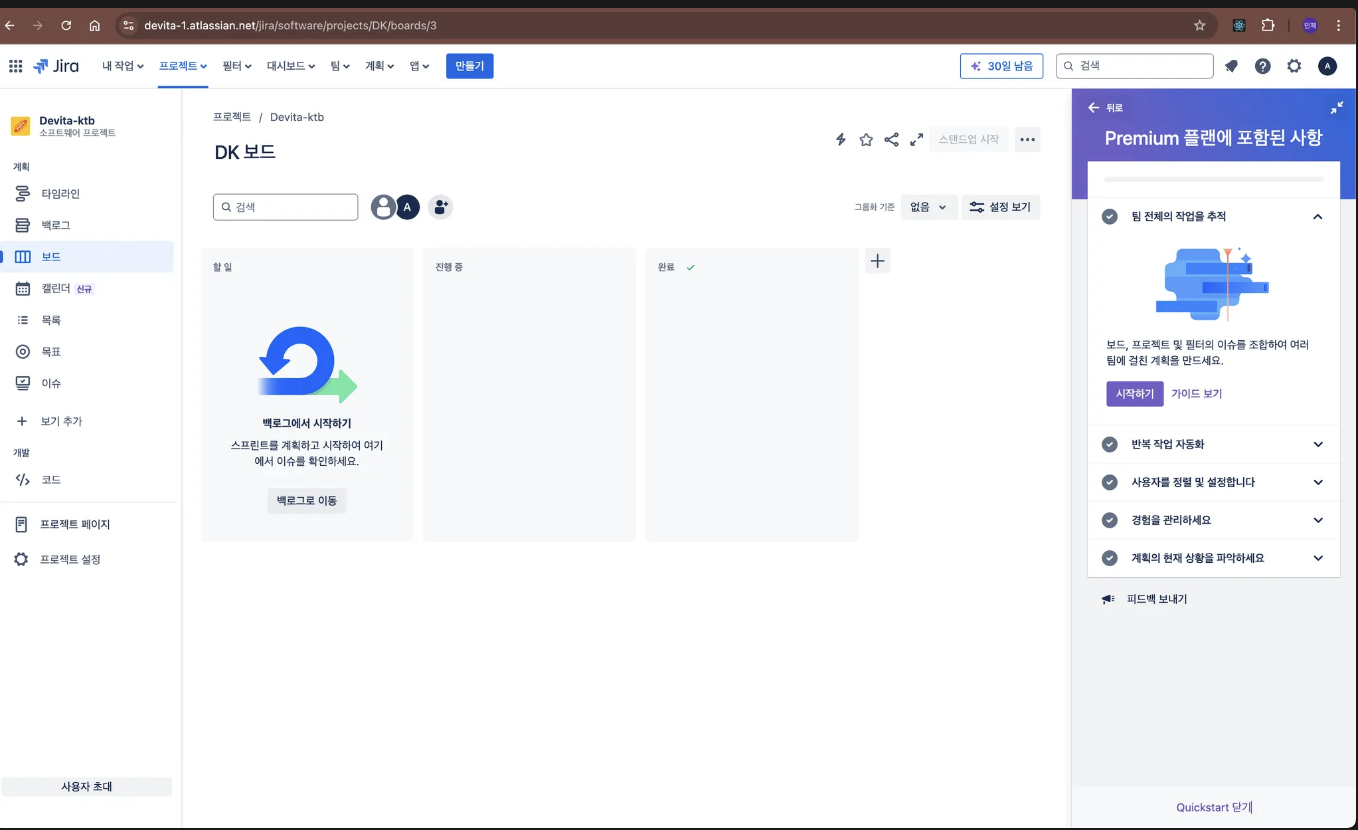Select 보드 in the sidebar

(87, 257)
